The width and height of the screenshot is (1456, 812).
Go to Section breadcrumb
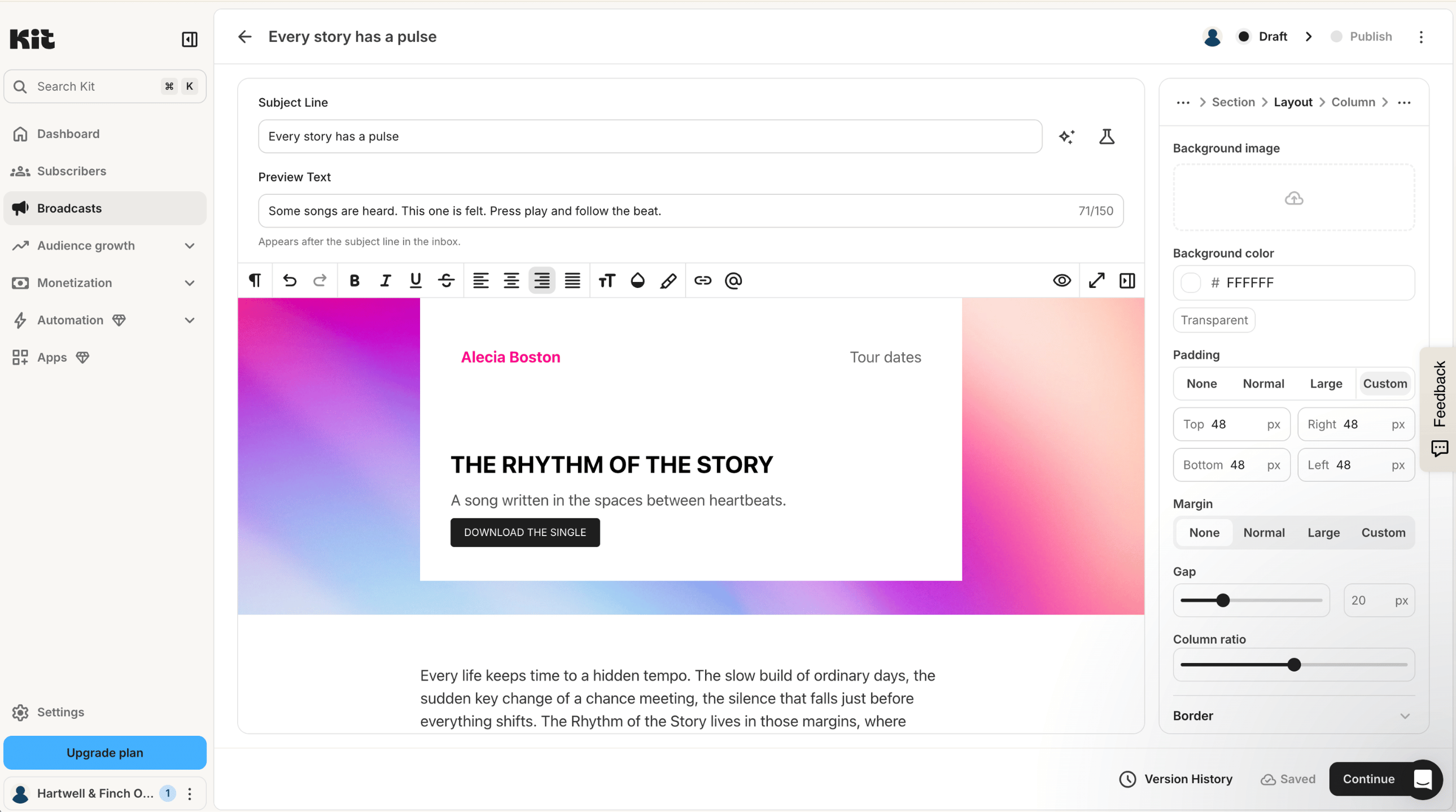point(1233,102)
